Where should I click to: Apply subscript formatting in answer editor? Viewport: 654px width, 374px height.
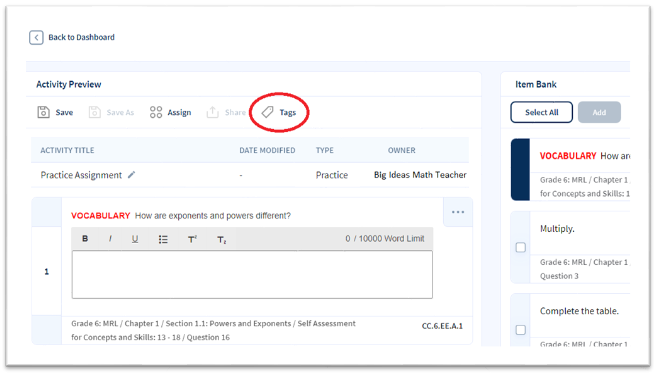(x=221, y=240)
